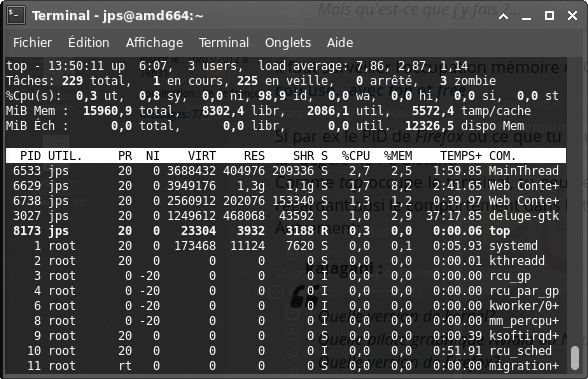
Task: Click the %MEM column header
Action: 398,156
